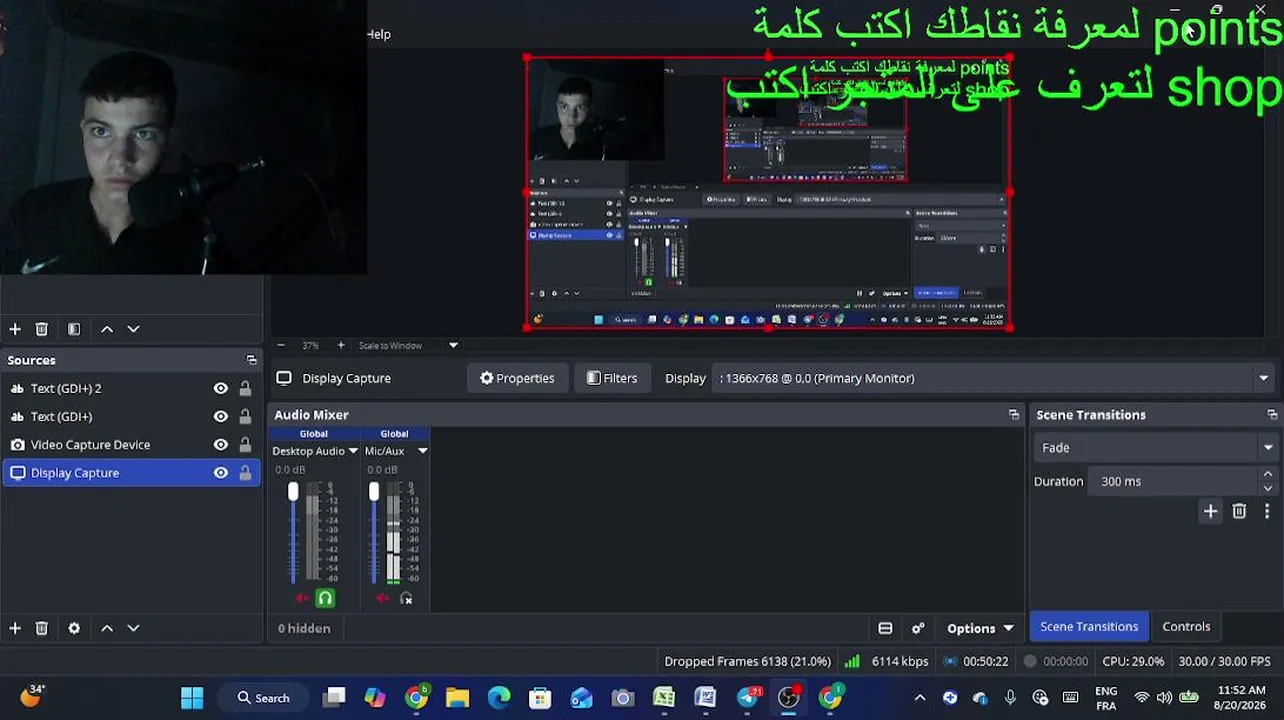This screenshot has width=1284, height=720.
Task: Move the scene down with the down arrow below the webcam preview
Action: (133, 329)
